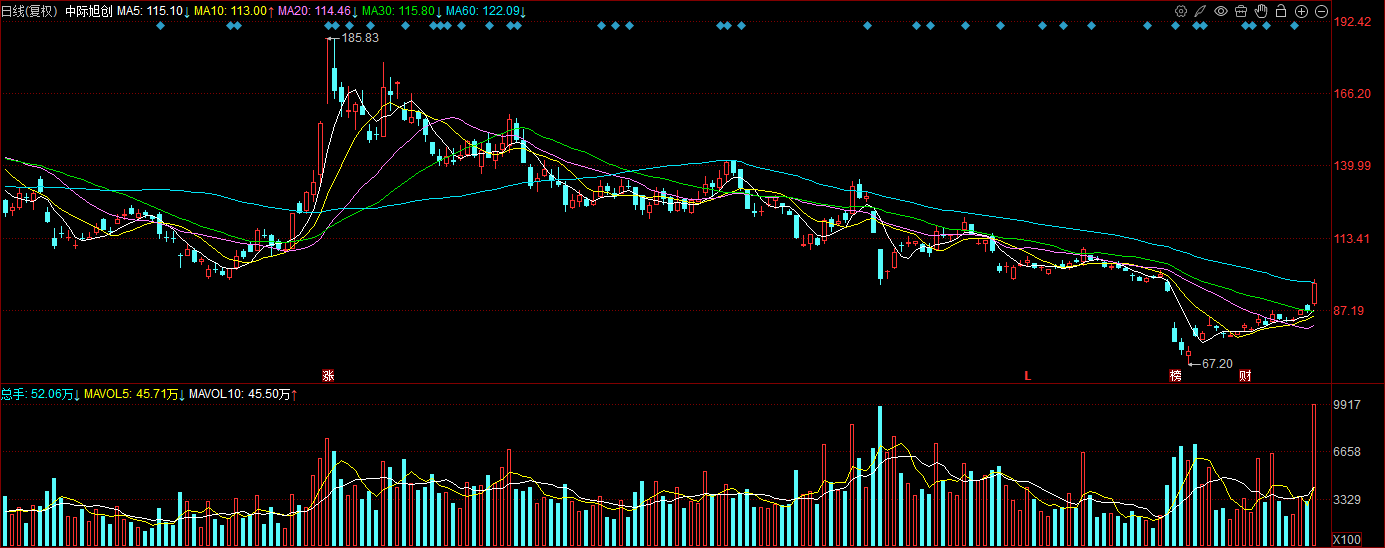Image resolution: width=1385 pixels, height=548 pixels.
Task: Open the red 涨 event marker
Action: (327, 376)
